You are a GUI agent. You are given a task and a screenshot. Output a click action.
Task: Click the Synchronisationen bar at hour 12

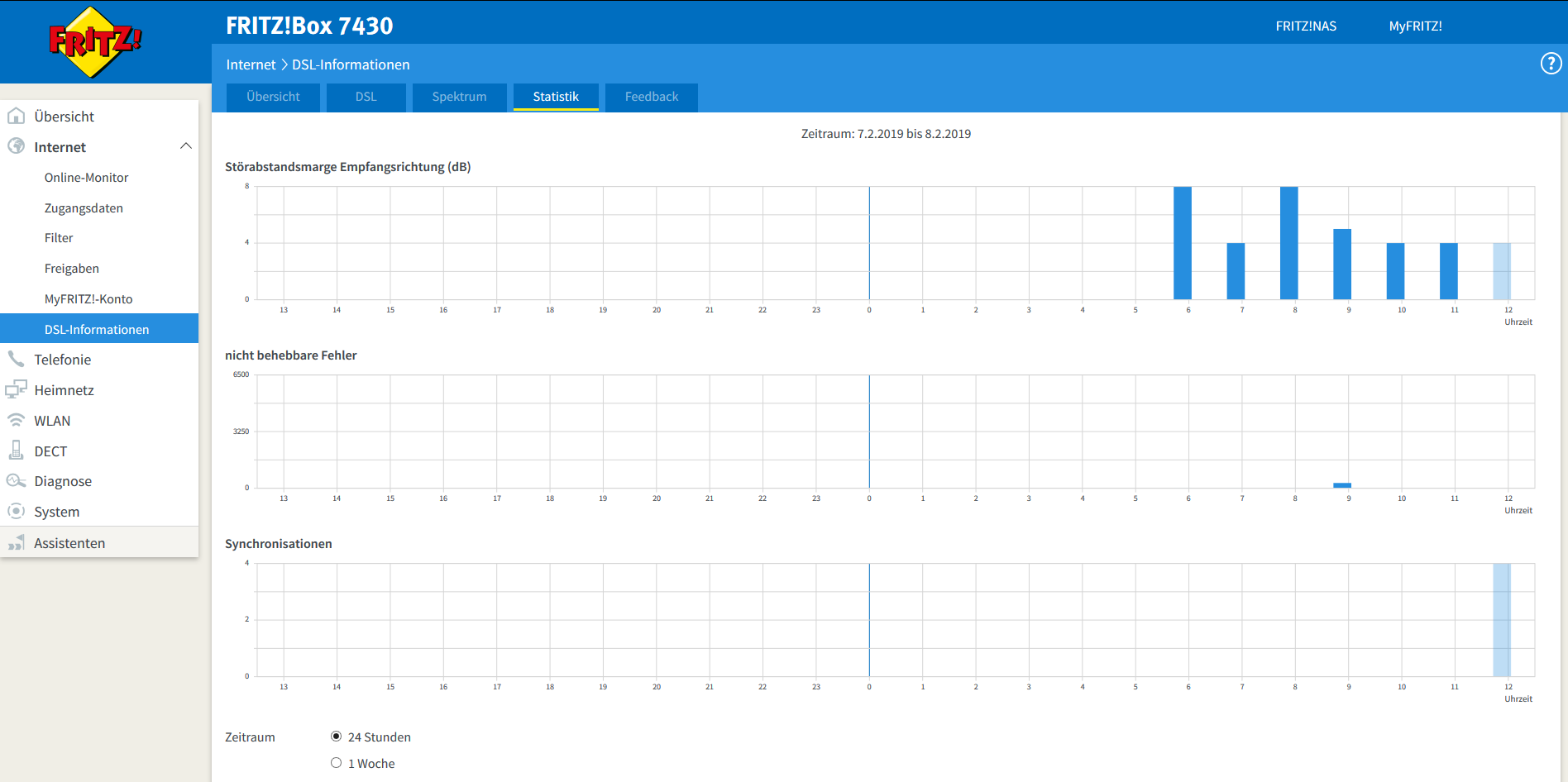point(1502,620)
